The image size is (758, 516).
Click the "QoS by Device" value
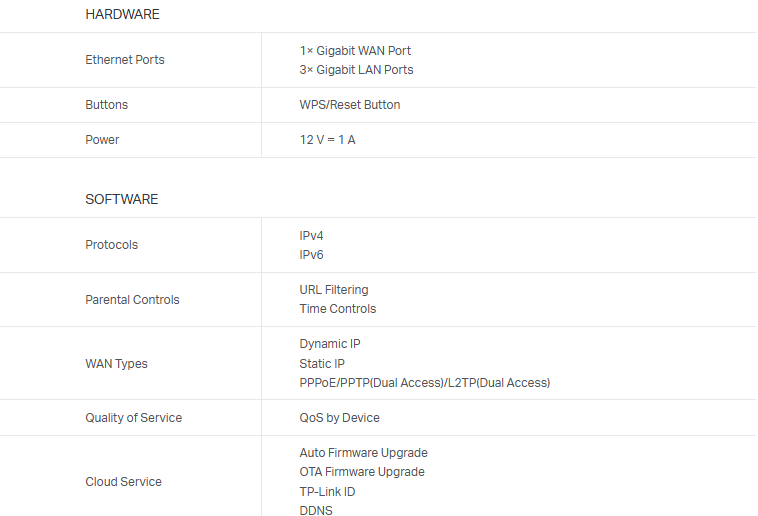pos(339,418)
